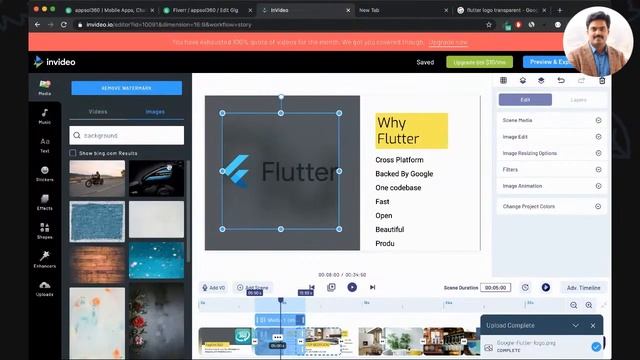The width and height of the screenshot is (640, 360).
Task: Switch to the New Tab browser tab
Action: (x=402, y=10)
